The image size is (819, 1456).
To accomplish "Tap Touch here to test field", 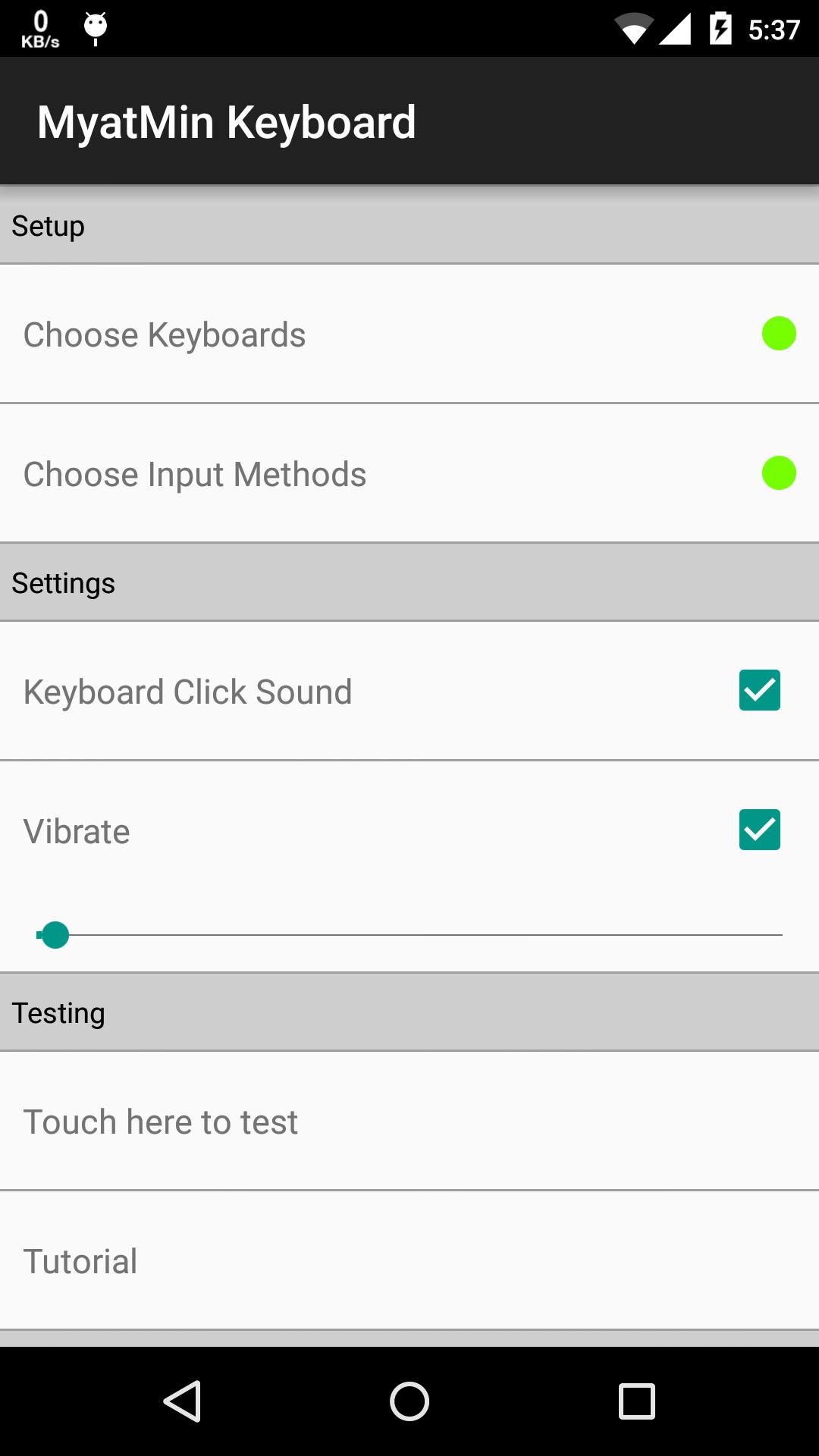I will pyautogui.click(x=161, y=1122).
